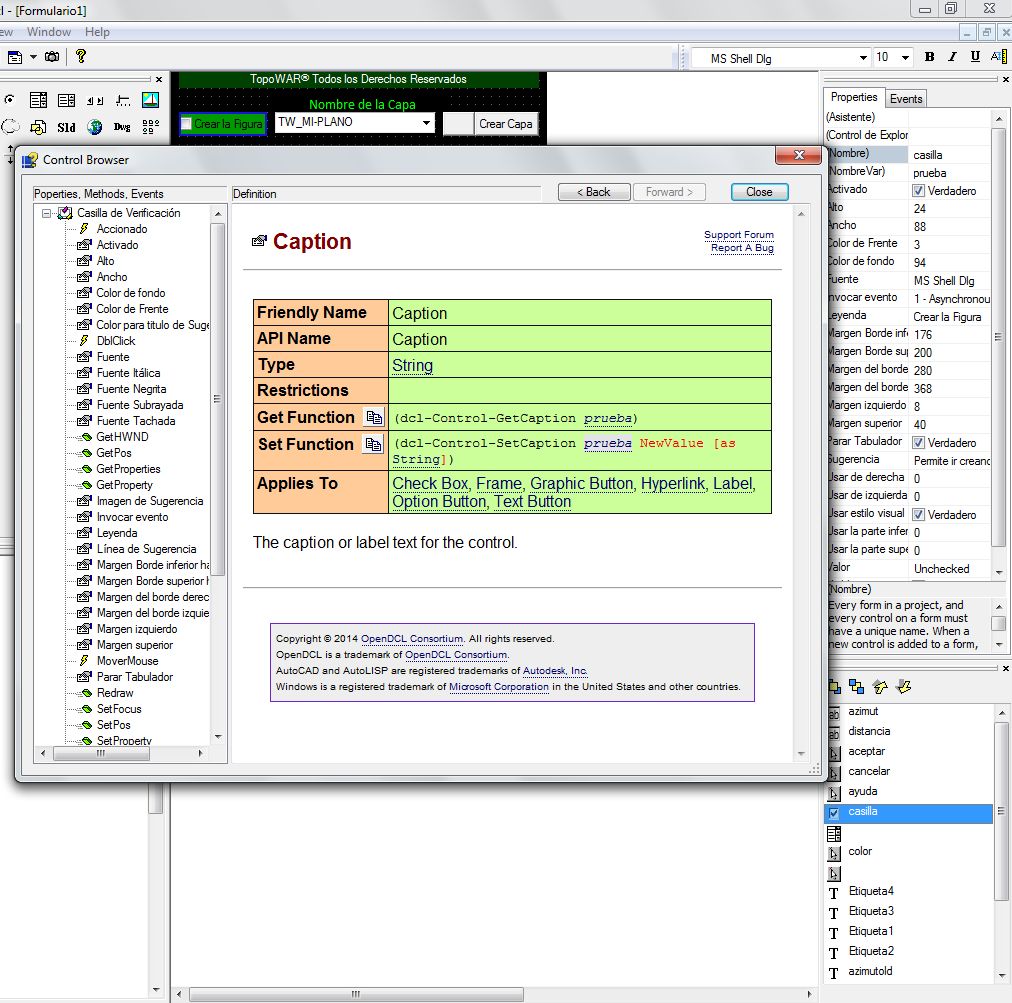
Task: Select the Sld slide control tool
Action: (x=66, y=127)
